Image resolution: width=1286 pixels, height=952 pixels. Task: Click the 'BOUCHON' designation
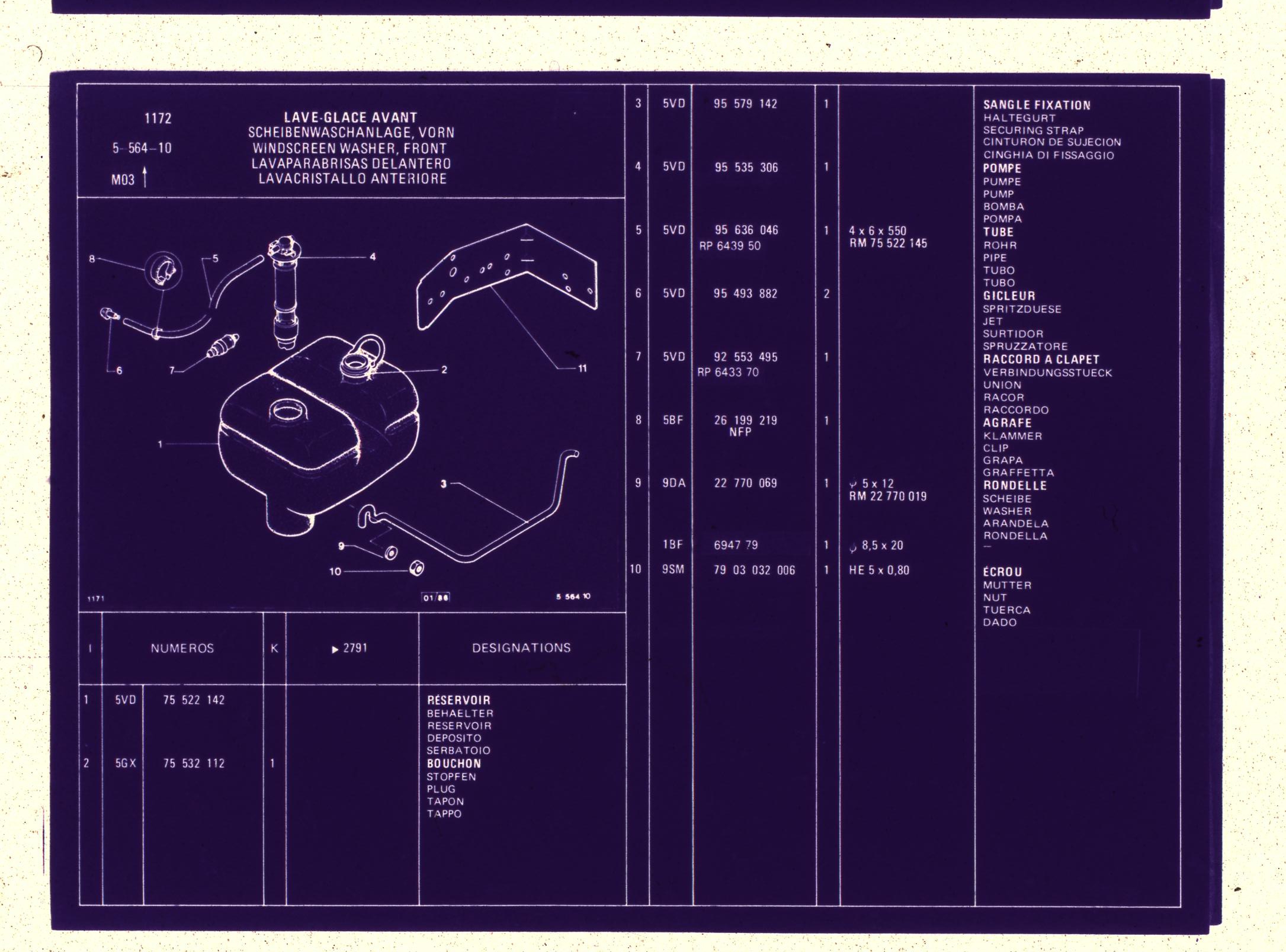454,764
